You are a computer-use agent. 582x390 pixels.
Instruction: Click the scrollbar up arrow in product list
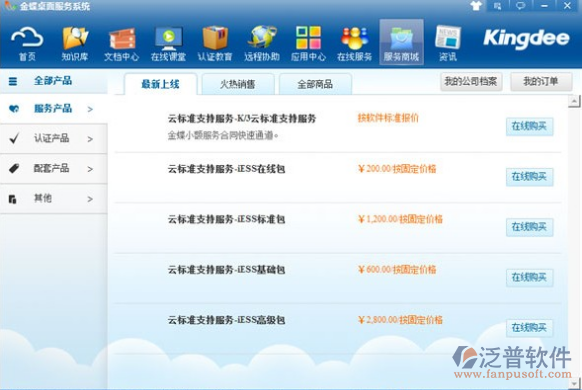point(574,101)
